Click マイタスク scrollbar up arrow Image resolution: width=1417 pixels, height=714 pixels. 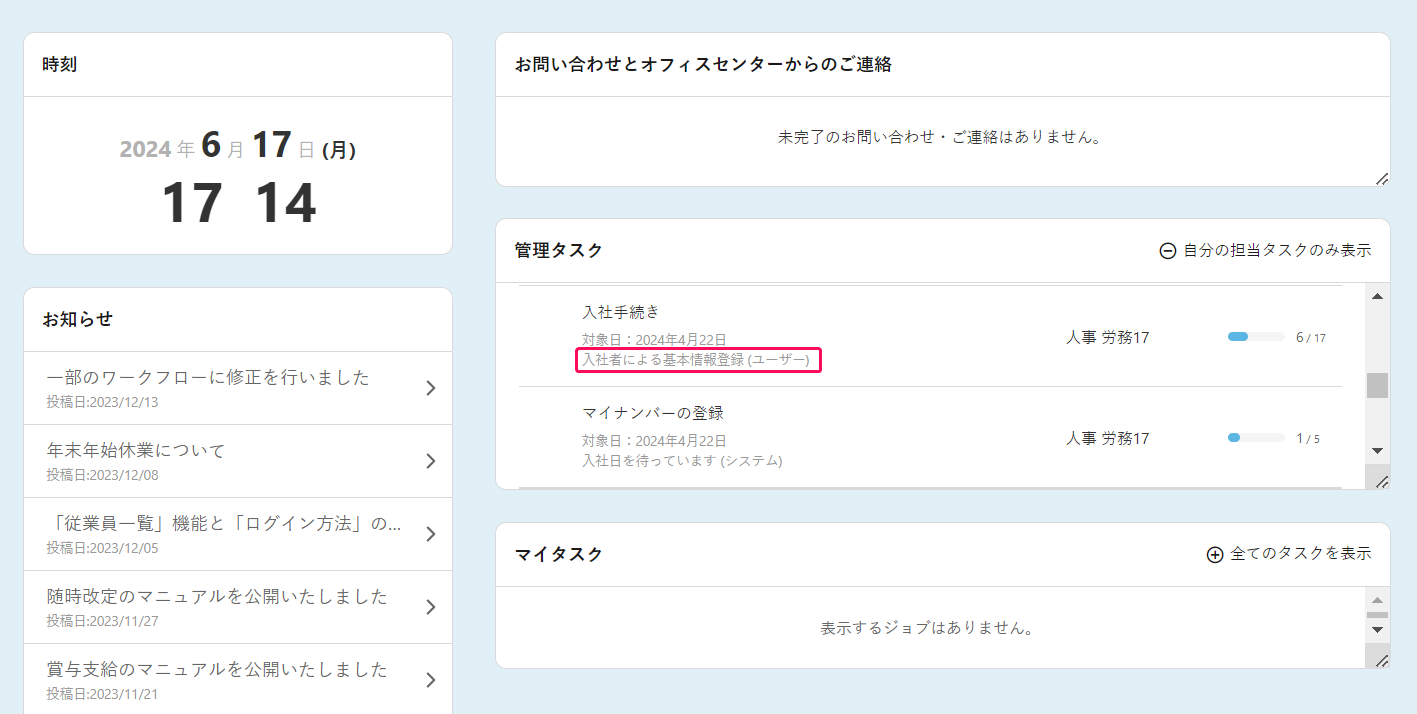click(x=1377, y=598)
